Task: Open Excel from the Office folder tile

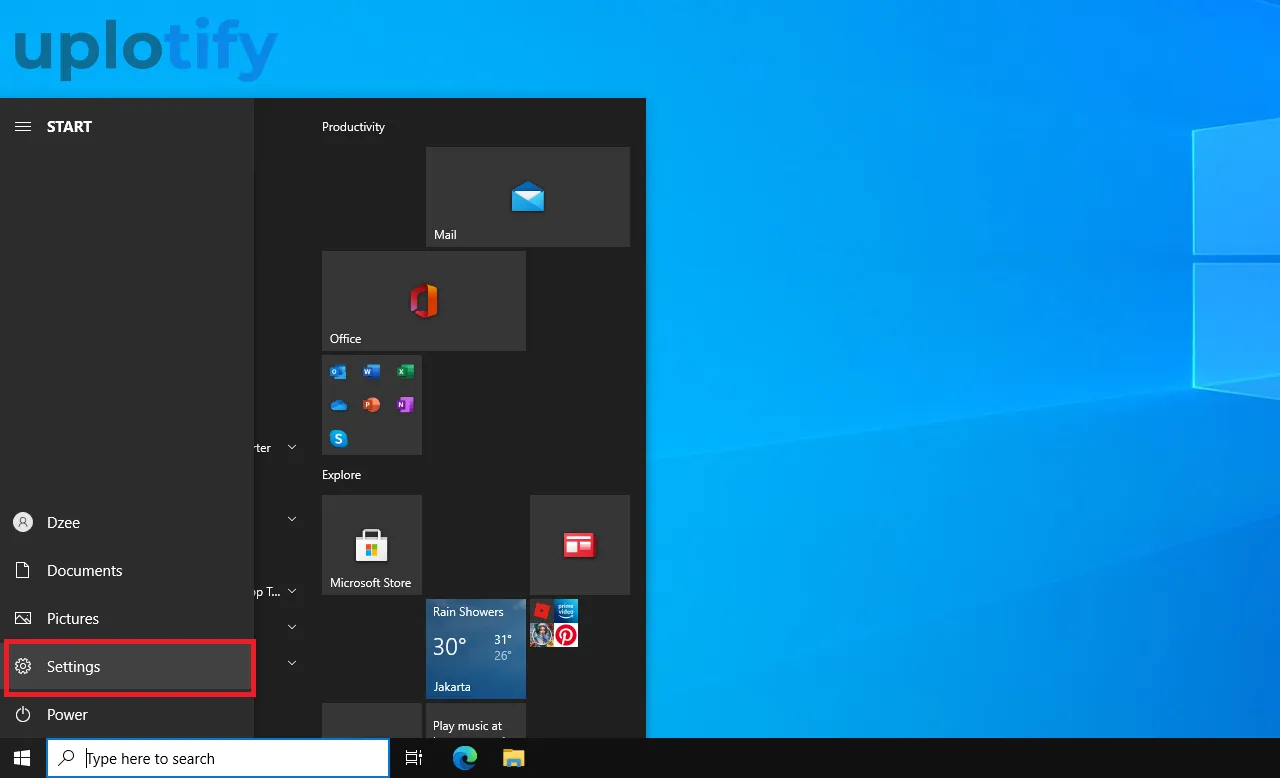Action: 405,372
